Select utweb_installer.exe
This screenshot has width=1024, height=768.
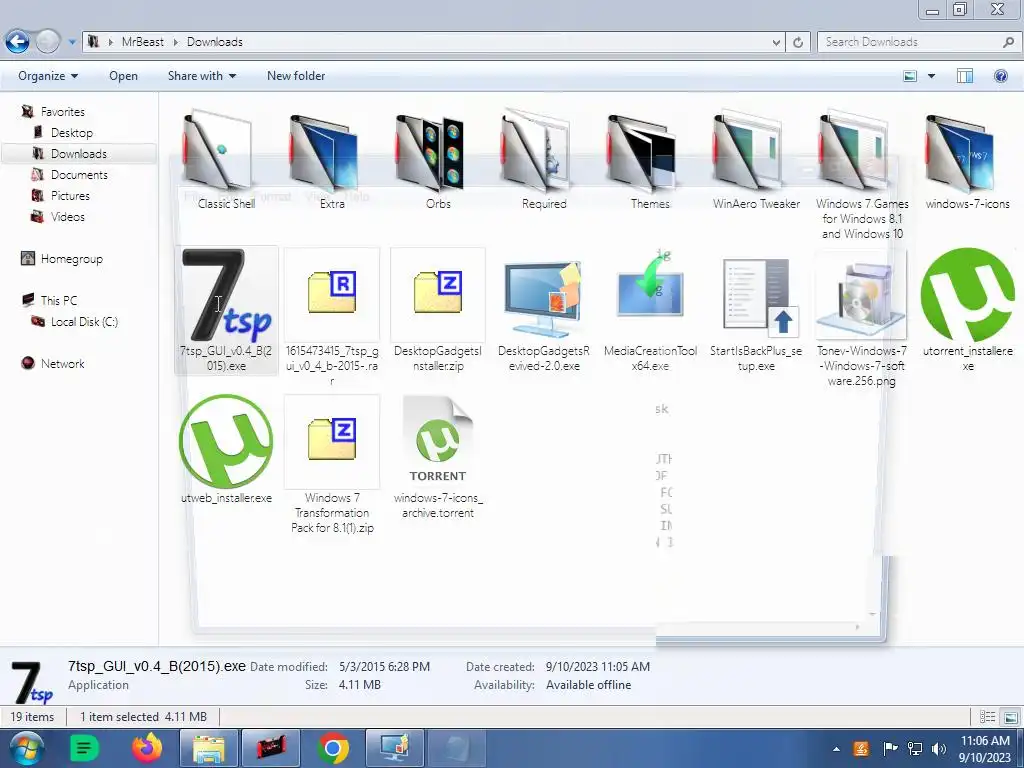pyautogui.click(x=226, y=449)
